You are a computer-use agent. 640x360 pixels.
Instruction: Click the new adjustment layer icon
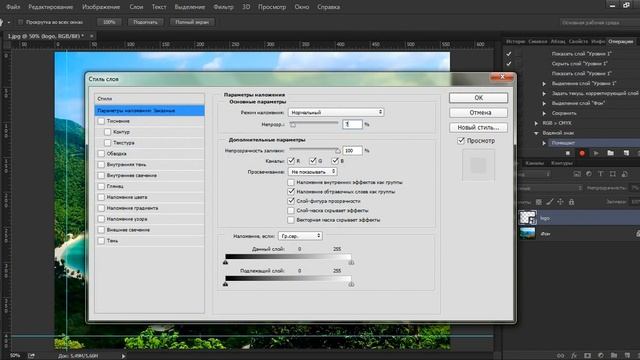601,356
